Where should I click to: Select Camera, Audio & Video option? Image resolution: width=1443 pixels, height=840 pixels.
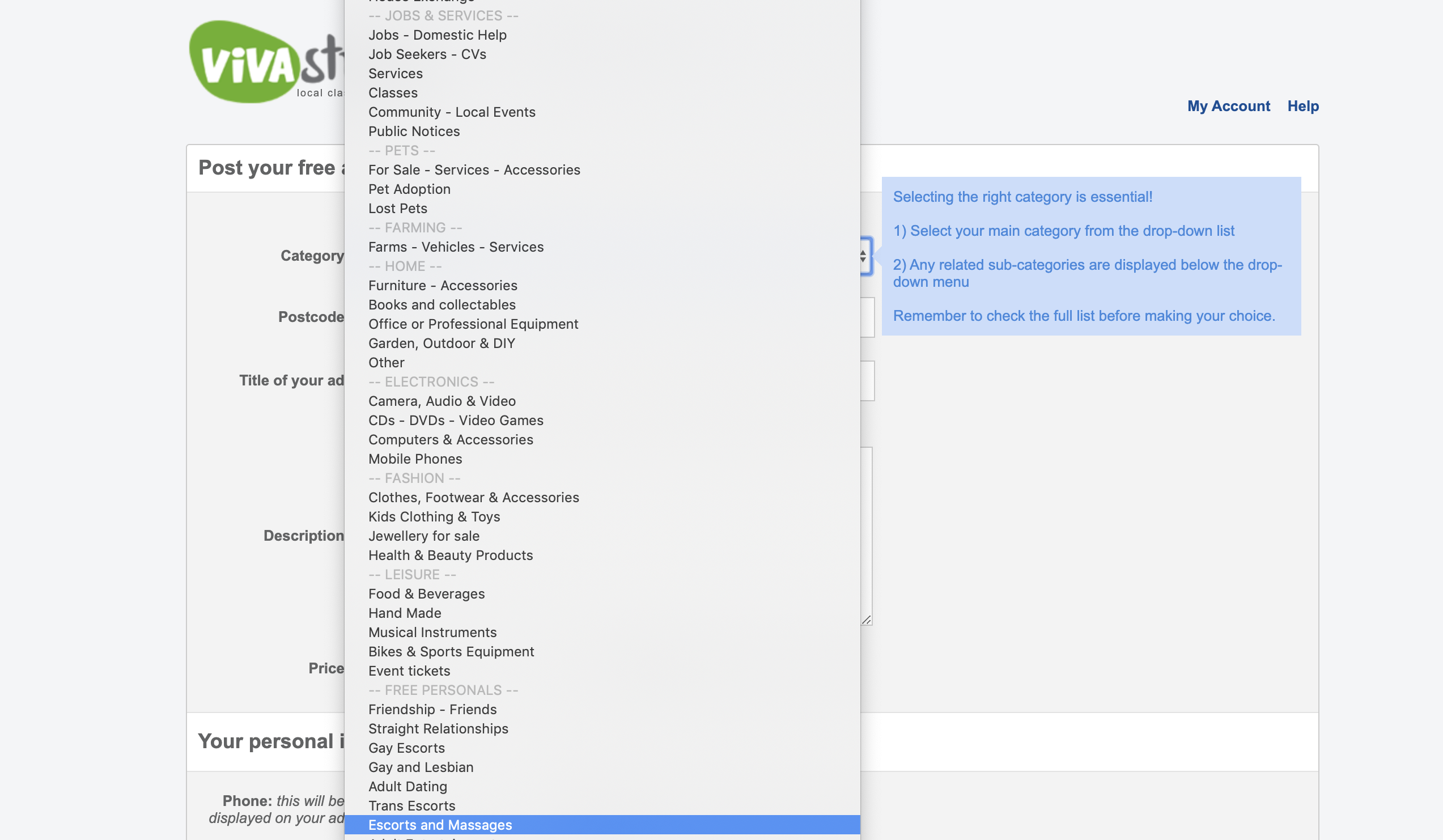[442, 401]
